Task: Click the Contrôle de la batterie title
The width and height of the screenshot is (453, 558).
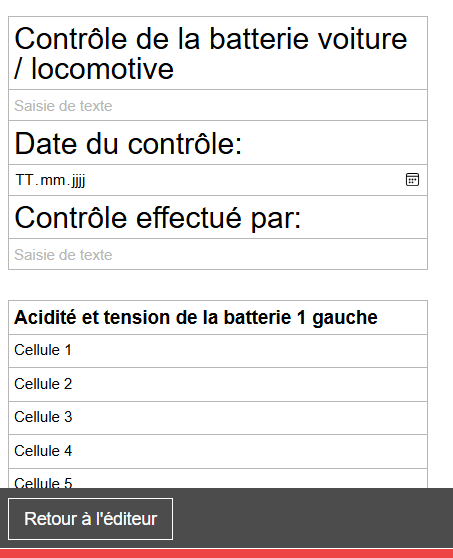Action: pyautogui.click(x=211, y=53)
